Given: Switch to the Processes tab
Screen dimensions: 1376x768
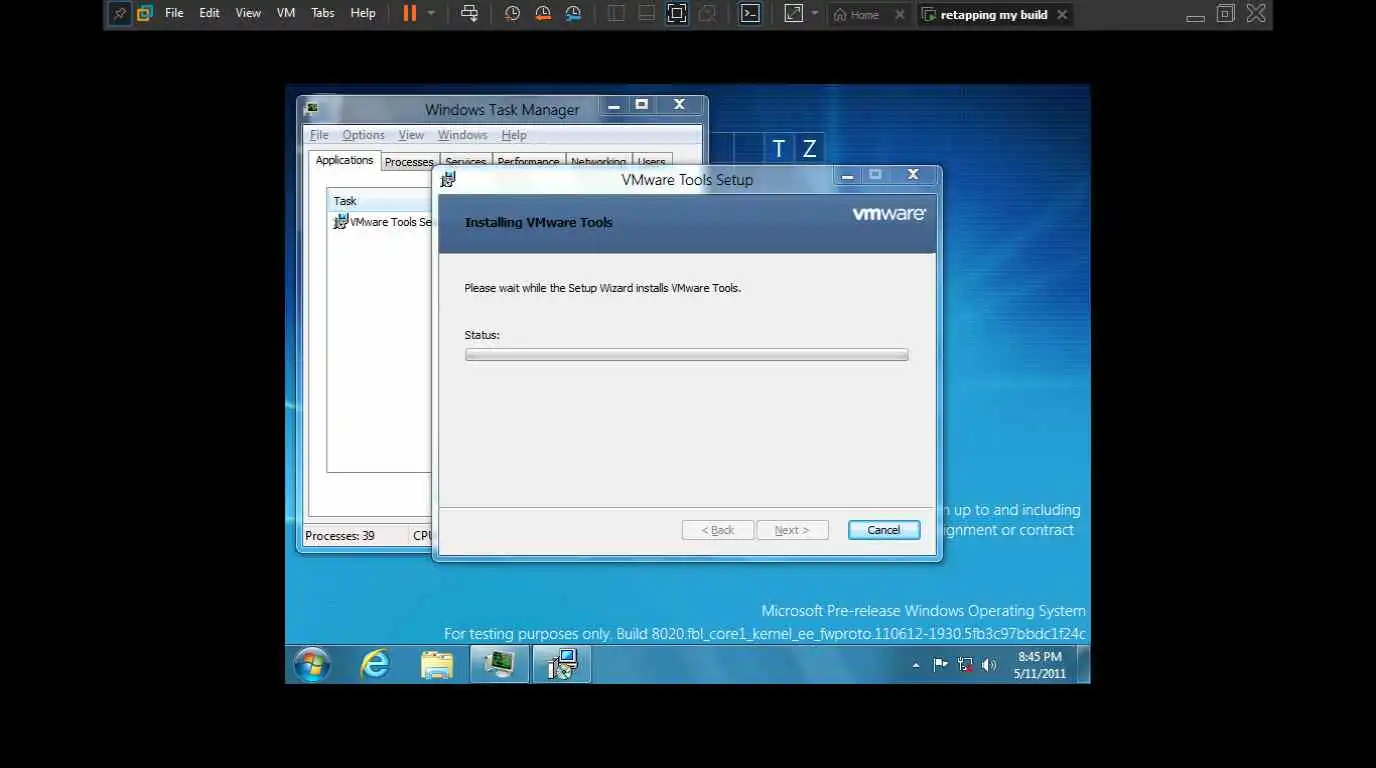Looking at the screenshot, I should point(409,162).
